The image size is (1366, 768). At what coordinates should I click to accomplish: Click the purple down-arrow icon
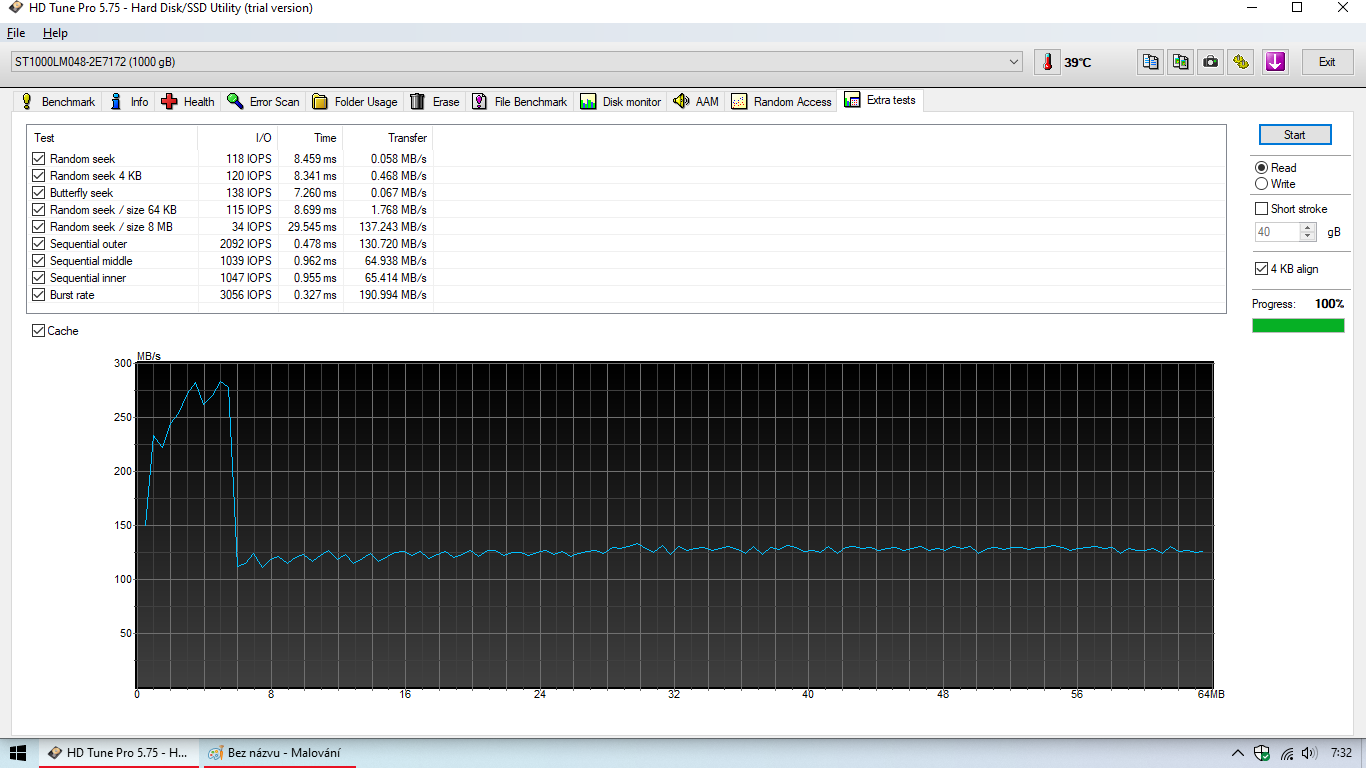coord(1274,62)
